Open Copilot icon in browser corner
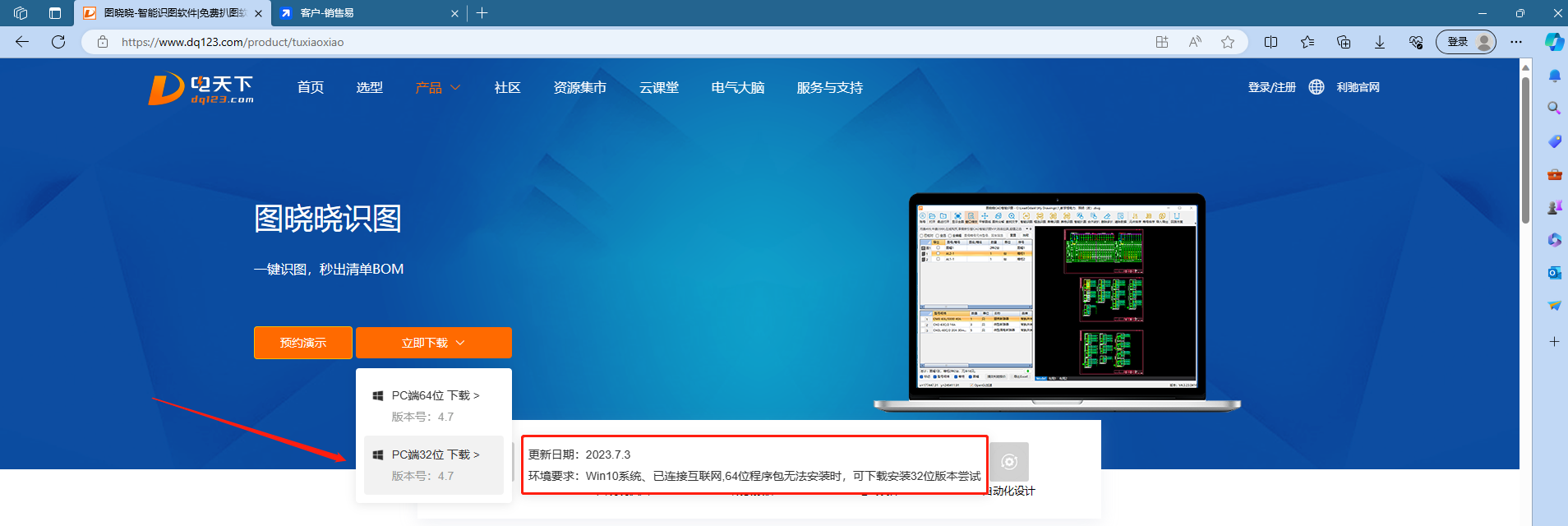1568x526 pixels. click(1553, 42)
